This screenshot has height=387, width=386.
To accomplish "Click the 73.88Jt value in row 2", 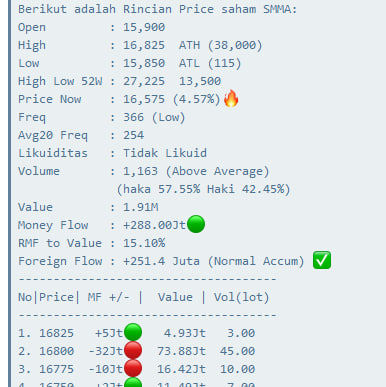I will 181,351.
